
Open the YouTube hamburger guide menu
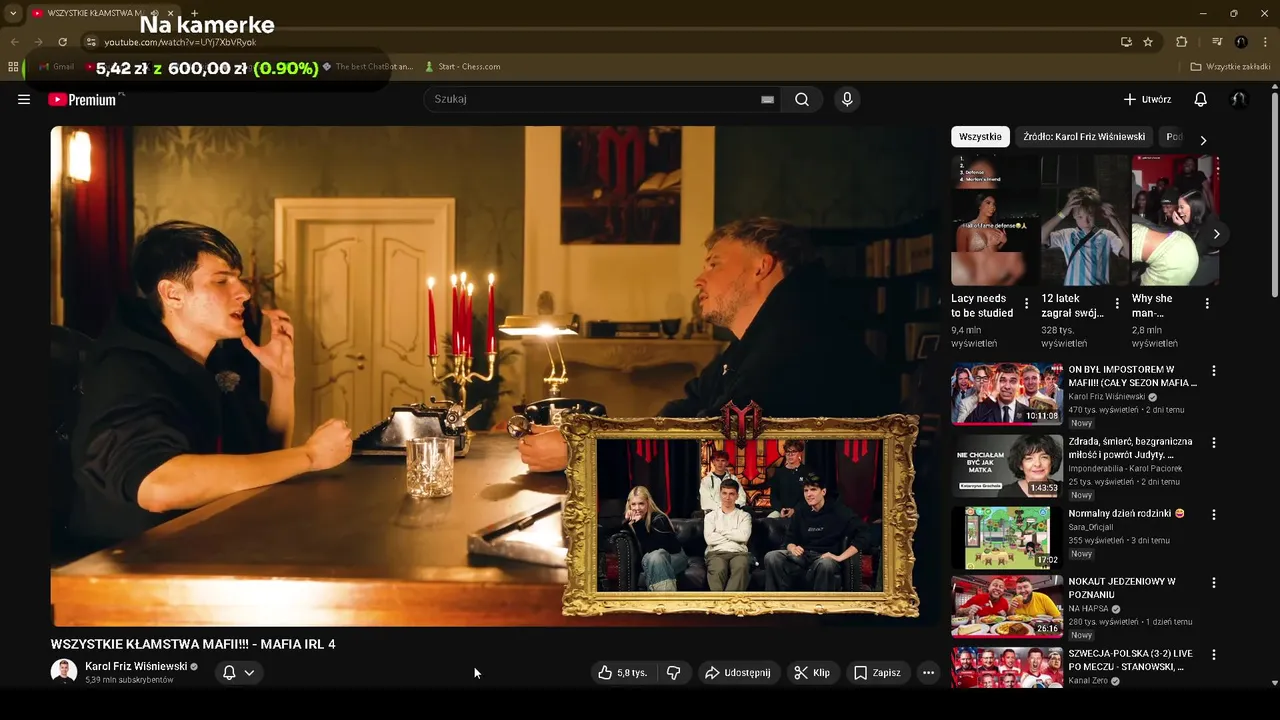click(x=24, y=99)
